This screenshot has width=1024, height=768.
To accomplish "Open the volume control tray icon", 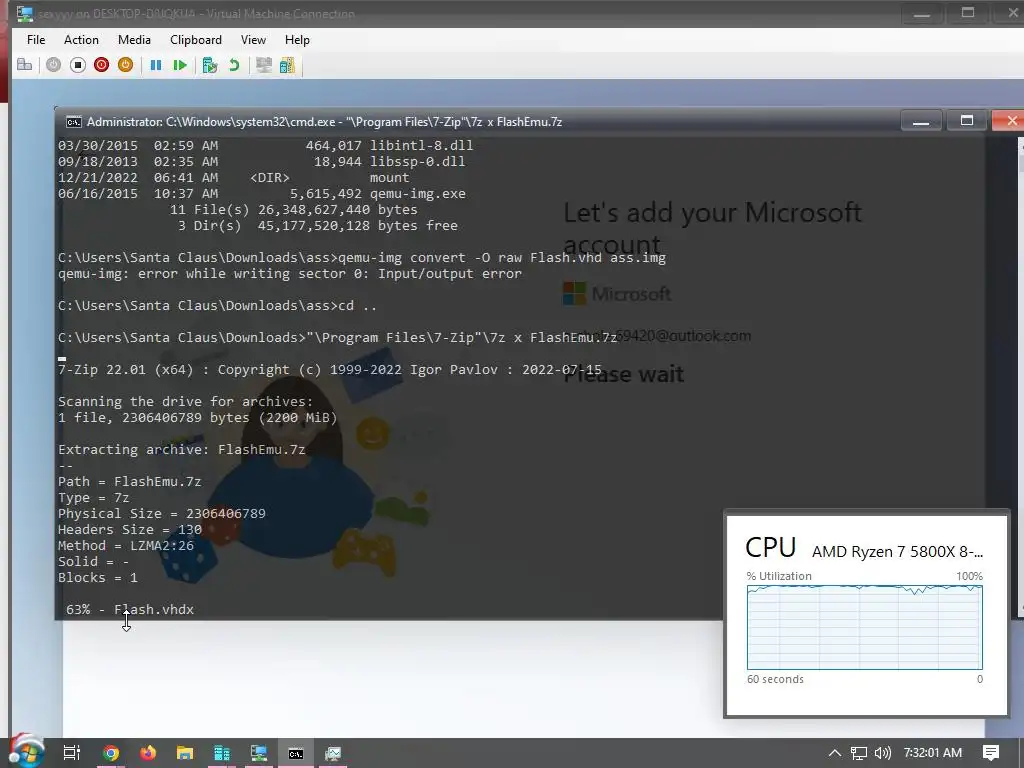I will pyautogui.click(x=883, y=753).
